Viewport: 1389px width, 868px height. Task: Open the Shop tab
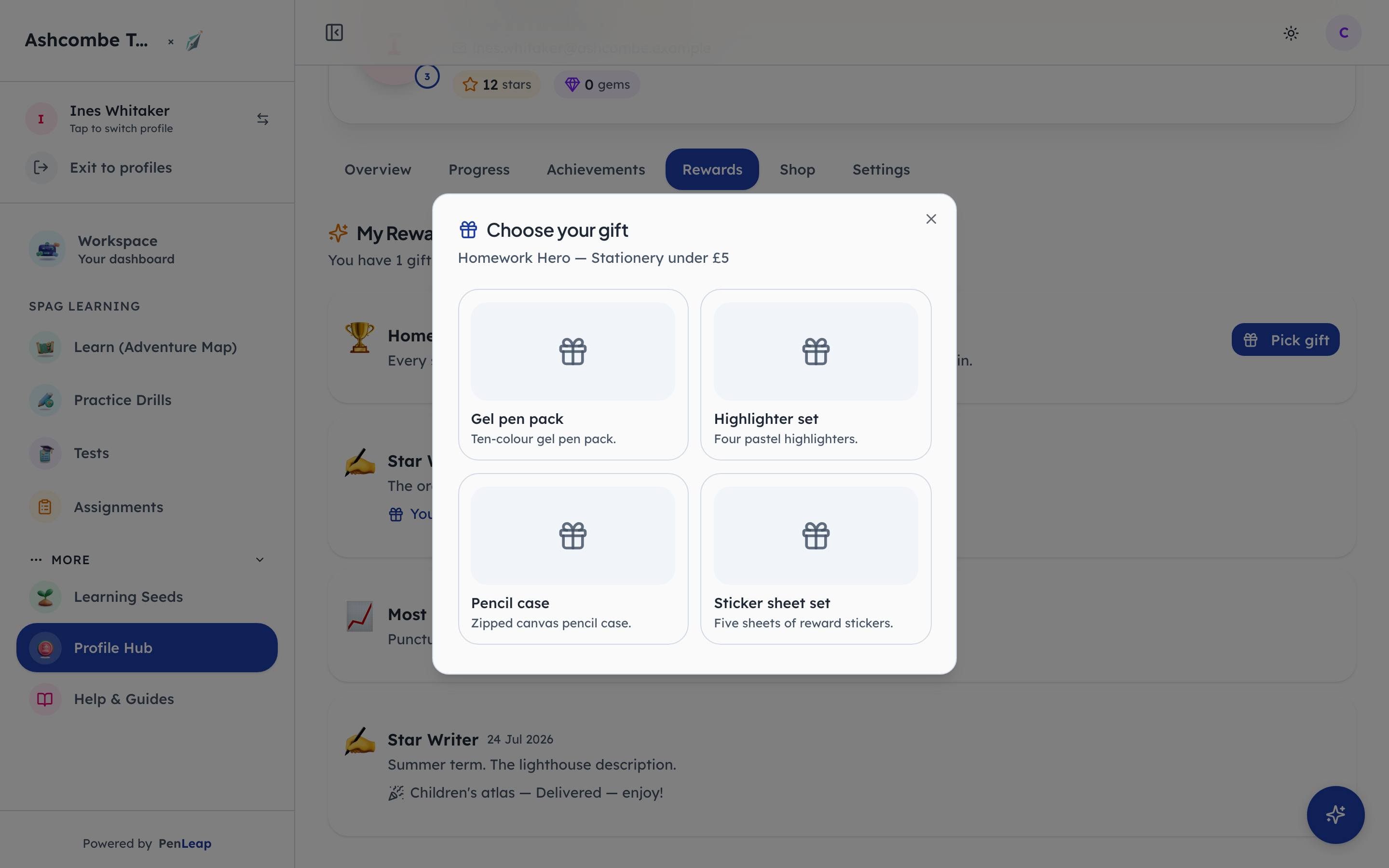click(797, 169)
